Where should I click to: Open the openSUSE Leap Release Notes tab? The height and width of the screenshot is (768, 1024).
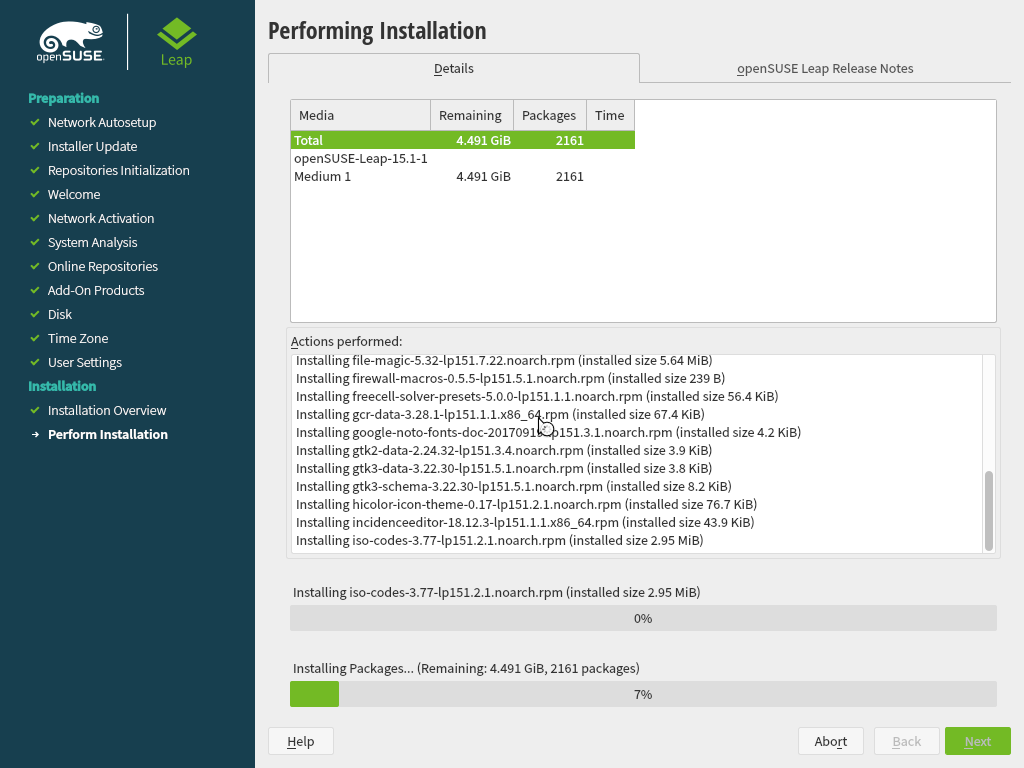pyautogui.click(x=825, y=69)
